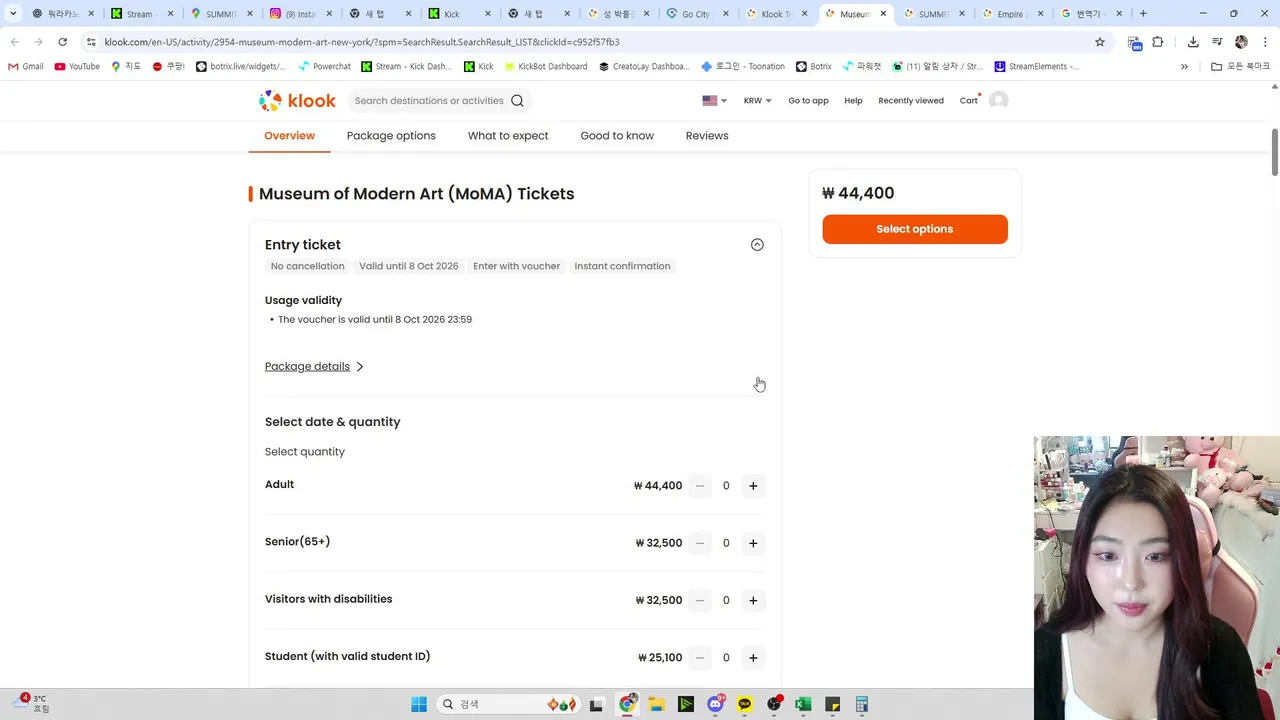Switch to the Overview tab
The height and width of the screenshot is (720, 1280).
tap(289, 135)
